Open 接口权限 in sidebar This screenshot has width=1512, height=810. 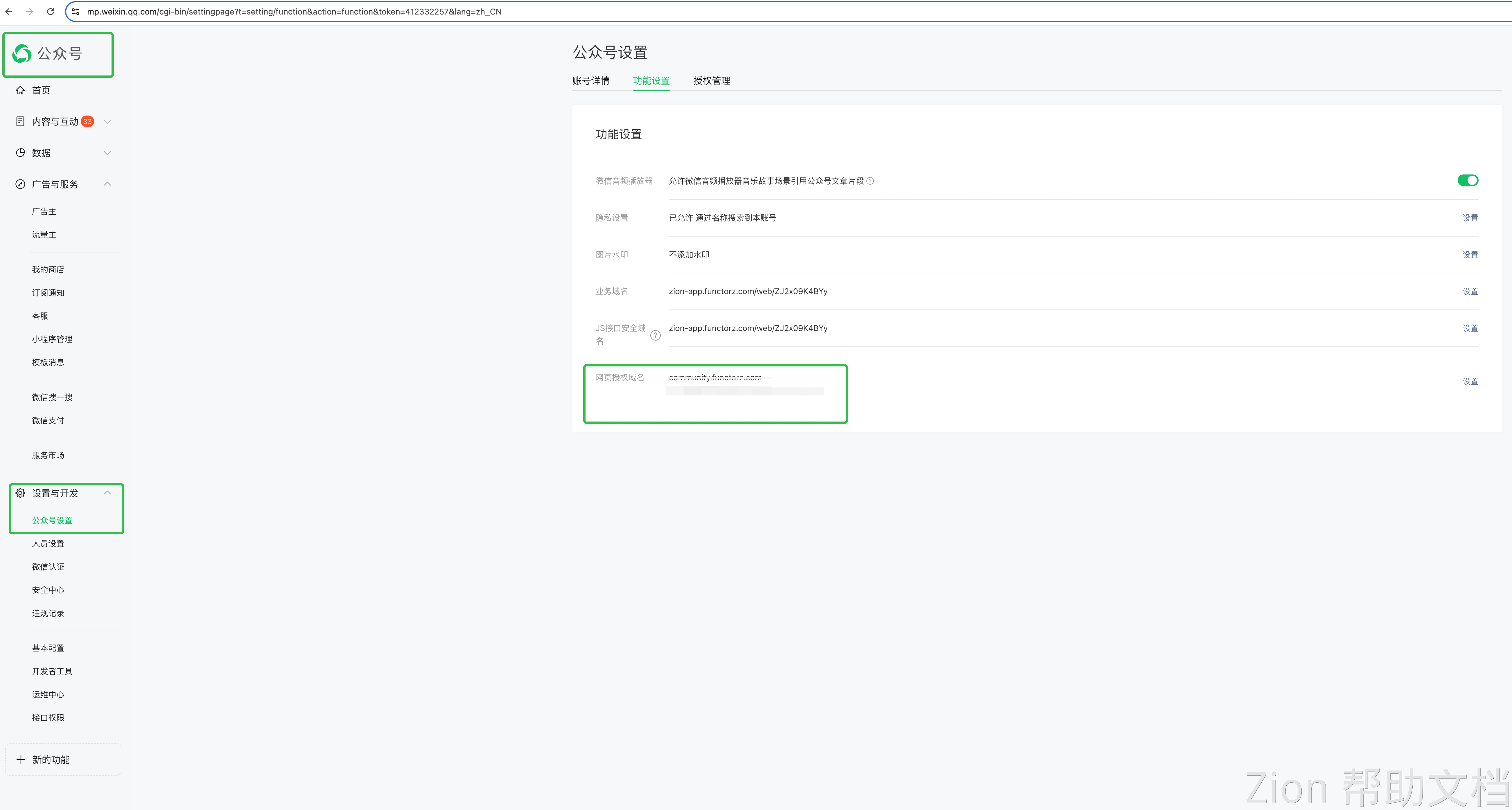pos(48,718)
